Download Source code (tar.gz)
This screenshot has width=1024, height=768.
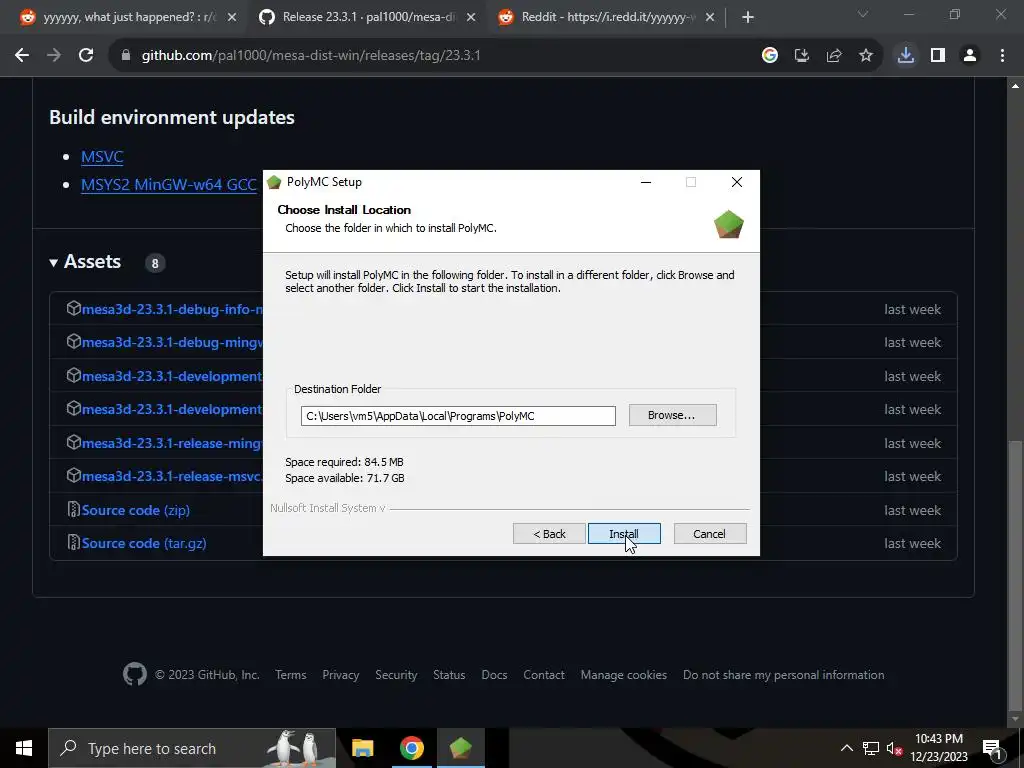[144, 543]
